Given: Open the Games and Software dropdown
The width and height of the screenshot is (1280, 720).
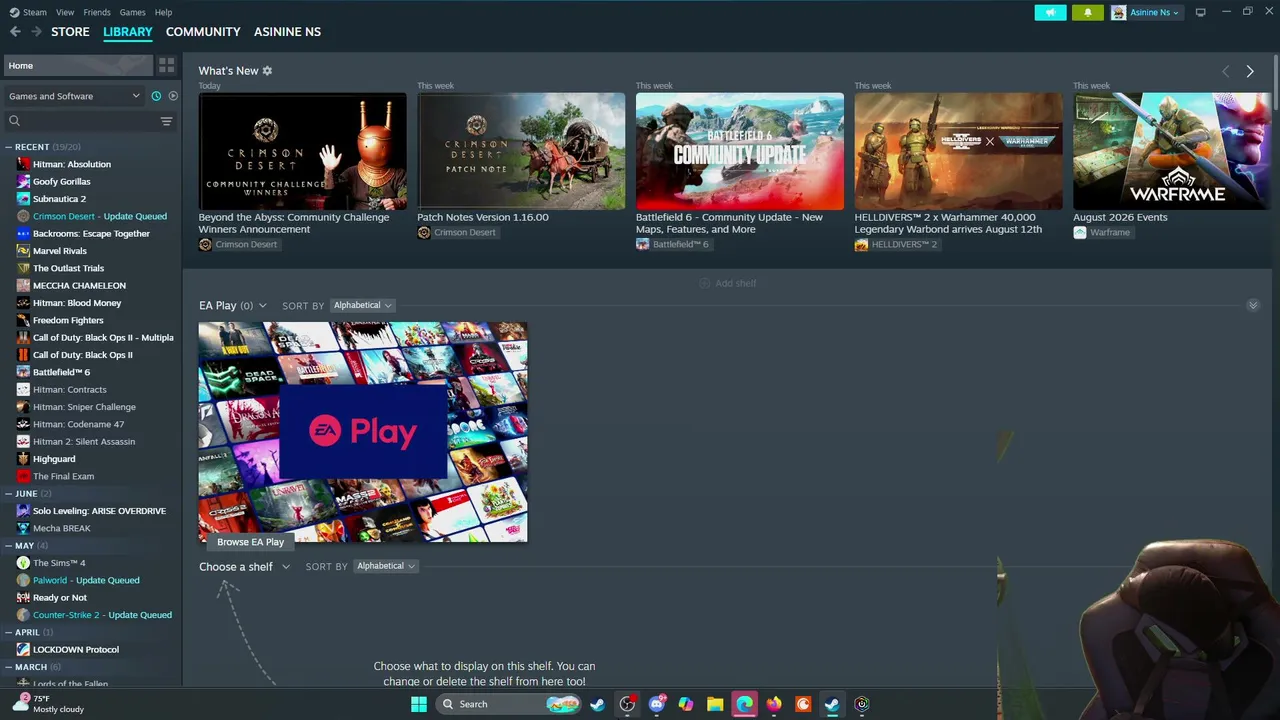Looking at the screenshot, I should pyautogui.click(x=74, y=96).
